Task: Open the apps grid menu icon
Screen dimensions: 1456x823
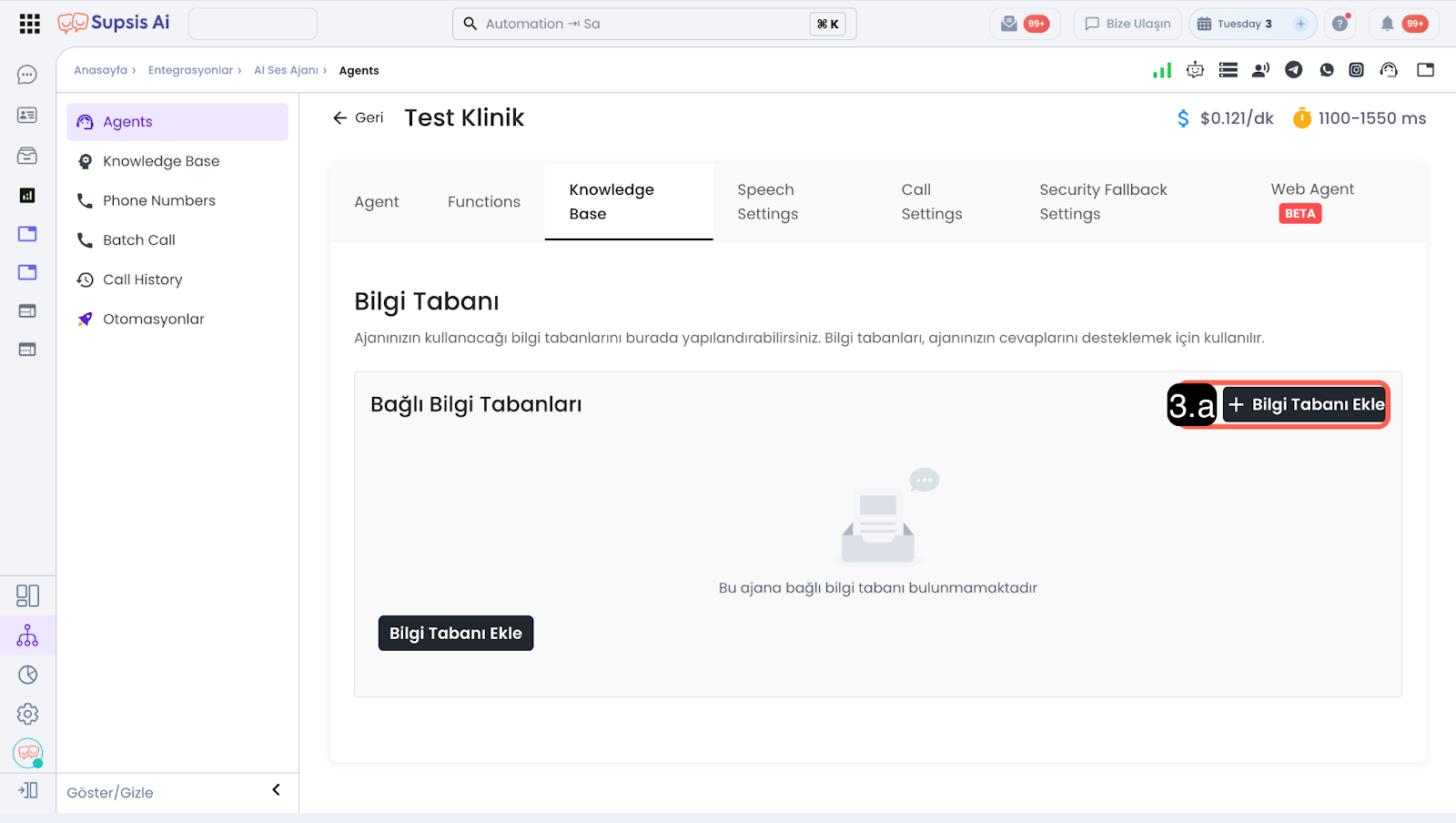Action: point(29,24)
